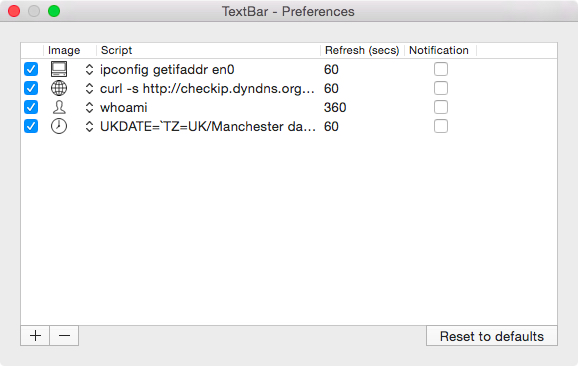The height and width of the screenshot is (366, 578).
Task: Click Reset to defaults button
Action: pyautogui.click(x=492, y=336)
